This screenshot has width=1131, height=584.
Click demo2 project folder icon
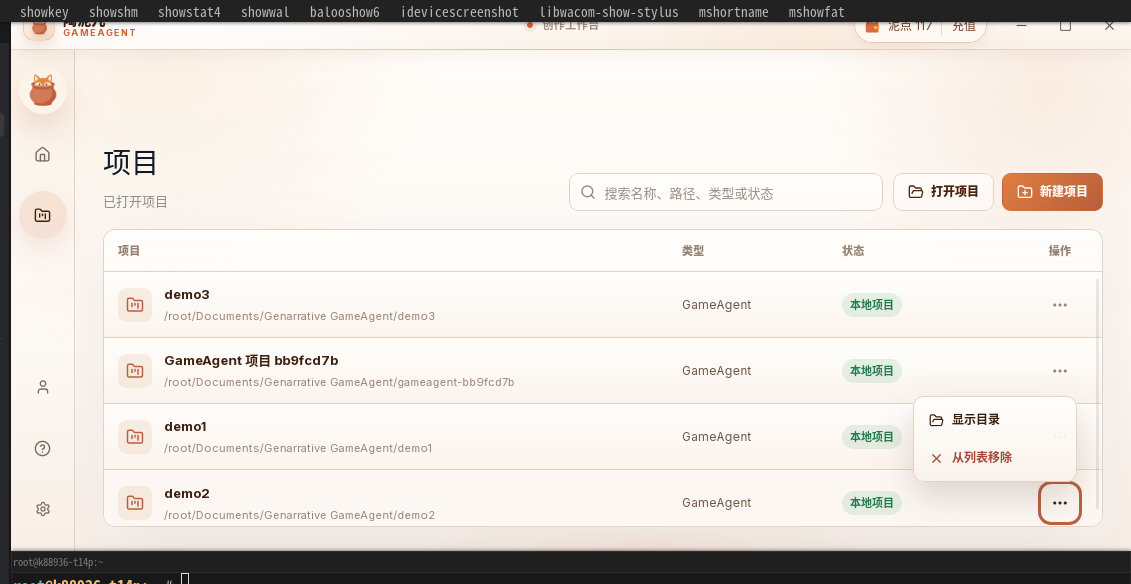pos(135,503)
